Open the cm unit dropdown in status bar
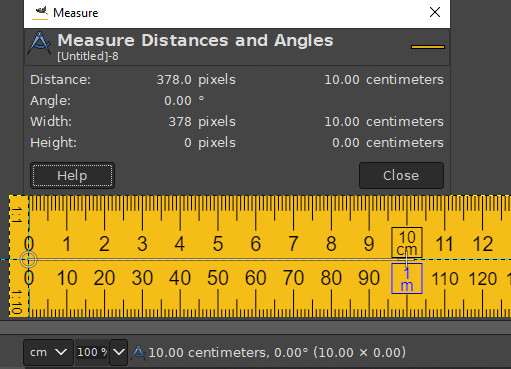Screen dimensions: 511x369 point(48,352)
